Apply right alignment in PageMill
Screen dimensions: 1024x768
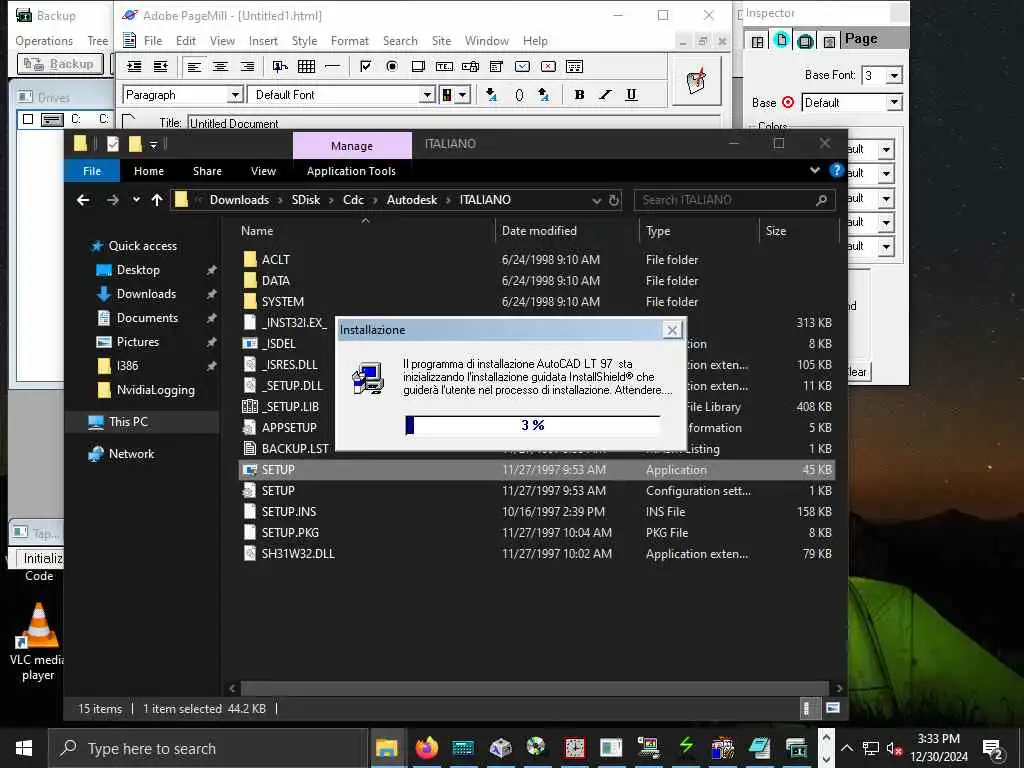(x=247, y=66)
